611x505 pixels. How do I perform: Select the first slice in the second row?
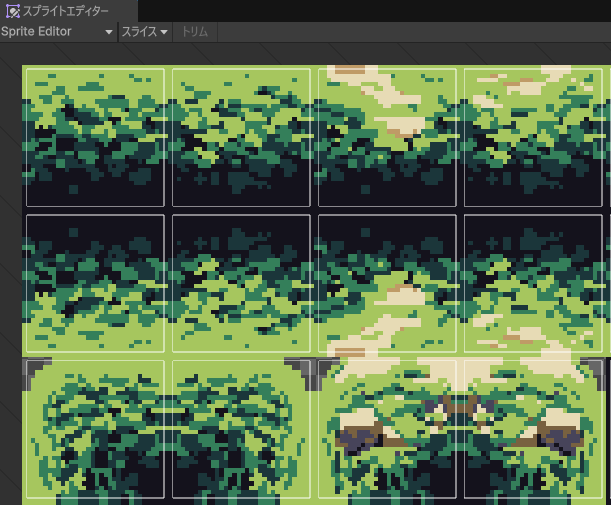click(x=95, y=283)
